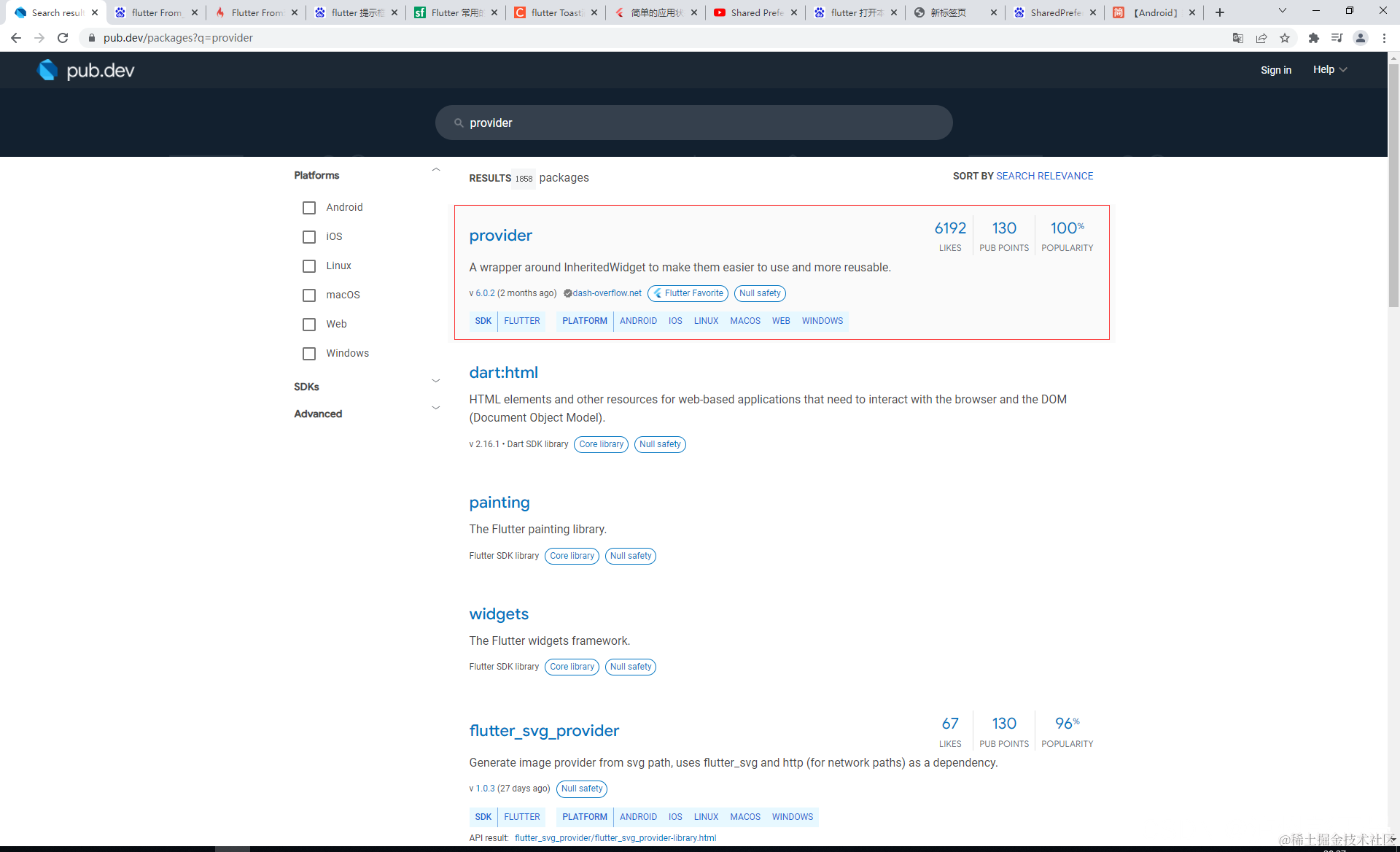The image size is (1400, 852).
Task: Click the browser reload icon
Action: 63,38
